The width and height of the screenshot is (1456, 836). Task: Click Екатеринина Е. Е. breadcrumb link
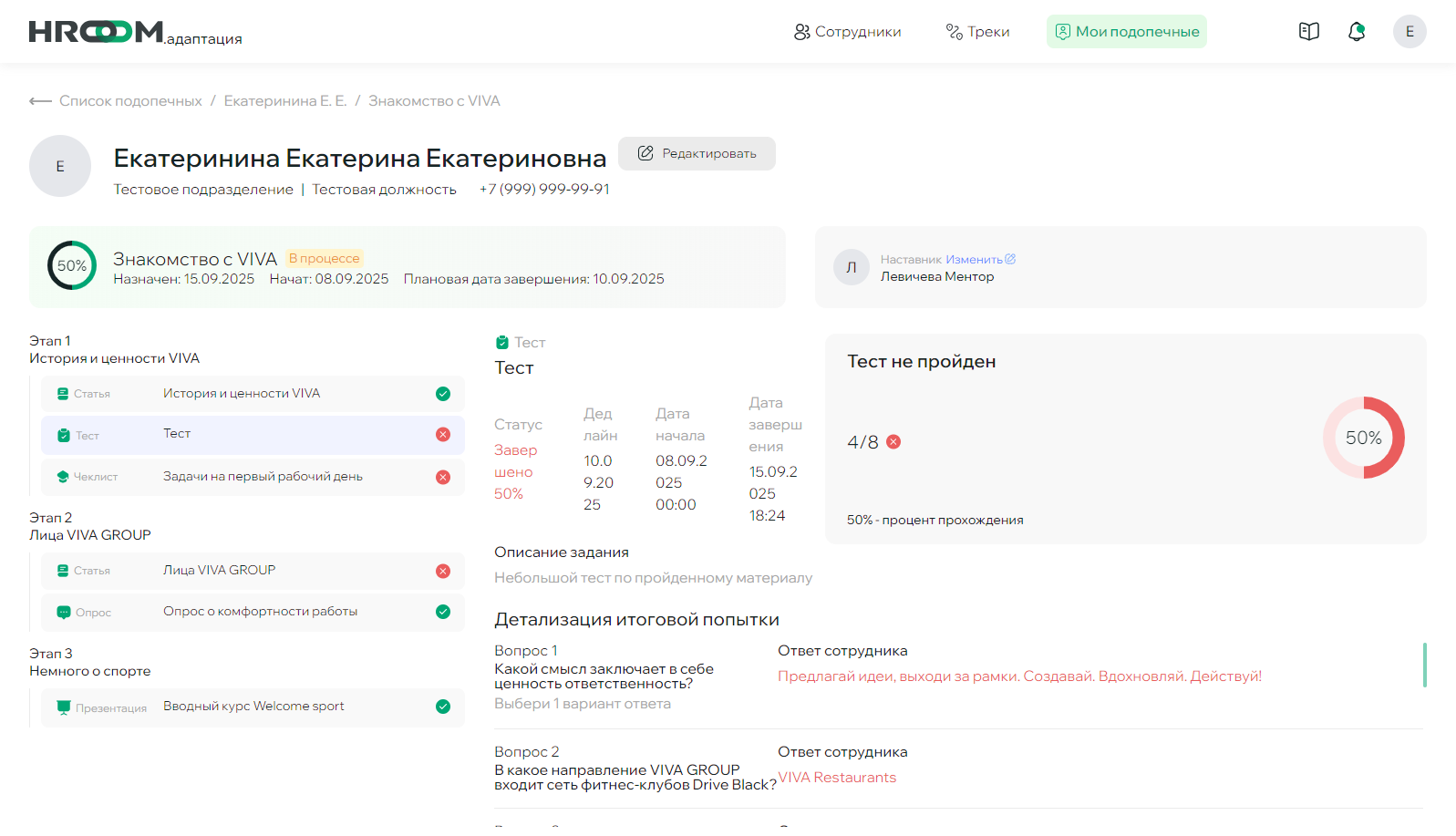pyautogui.click(x=284, y=101)
